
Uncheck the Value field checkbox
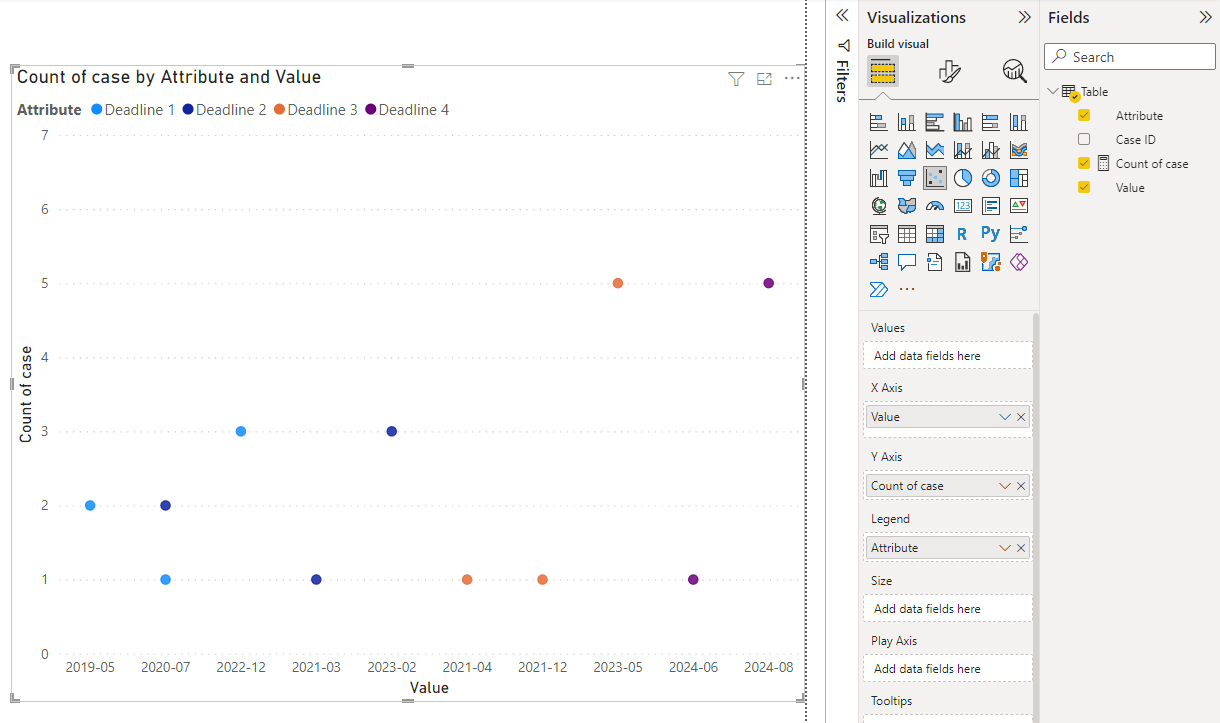pos(1084,187)
